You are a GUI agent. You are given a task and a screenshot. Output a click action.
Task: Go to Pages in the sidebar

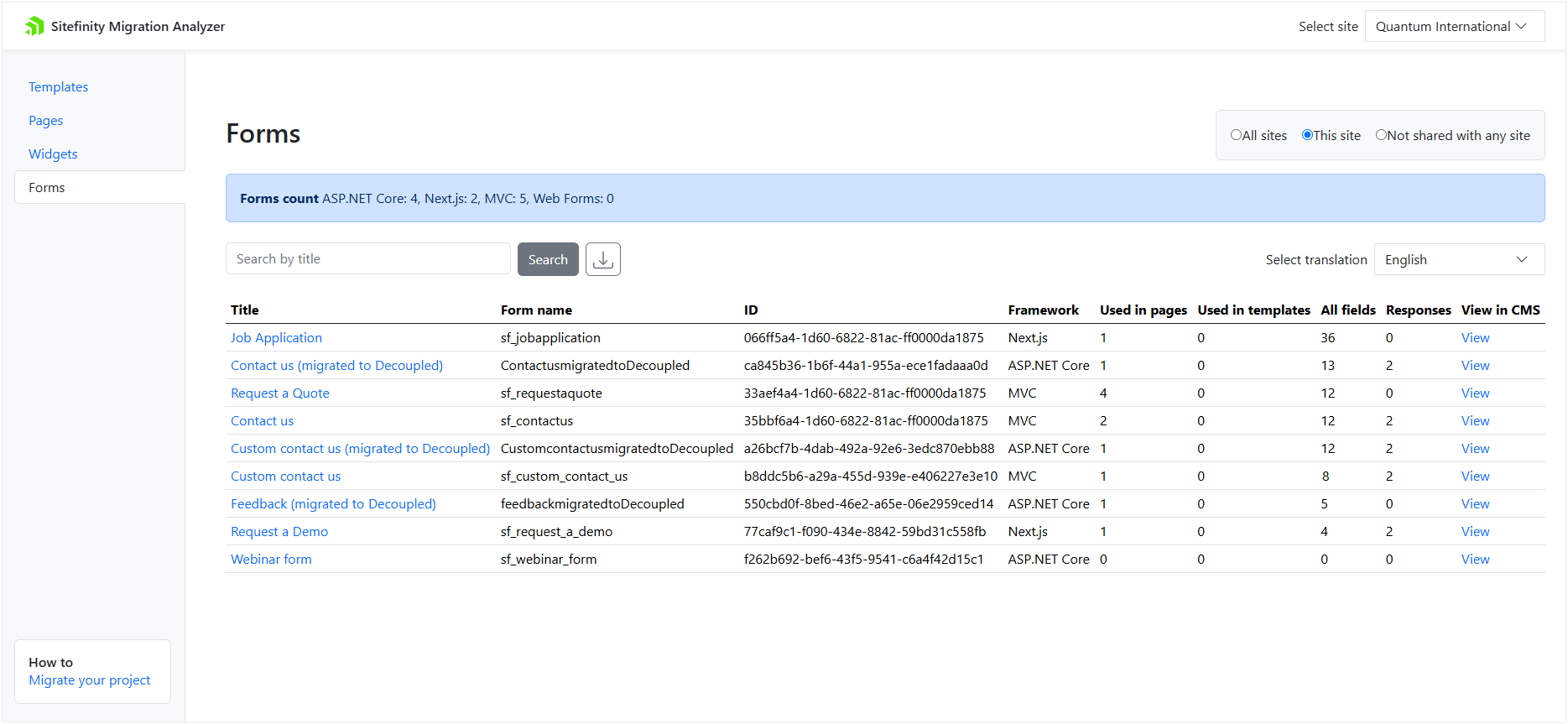pos(46,120)
